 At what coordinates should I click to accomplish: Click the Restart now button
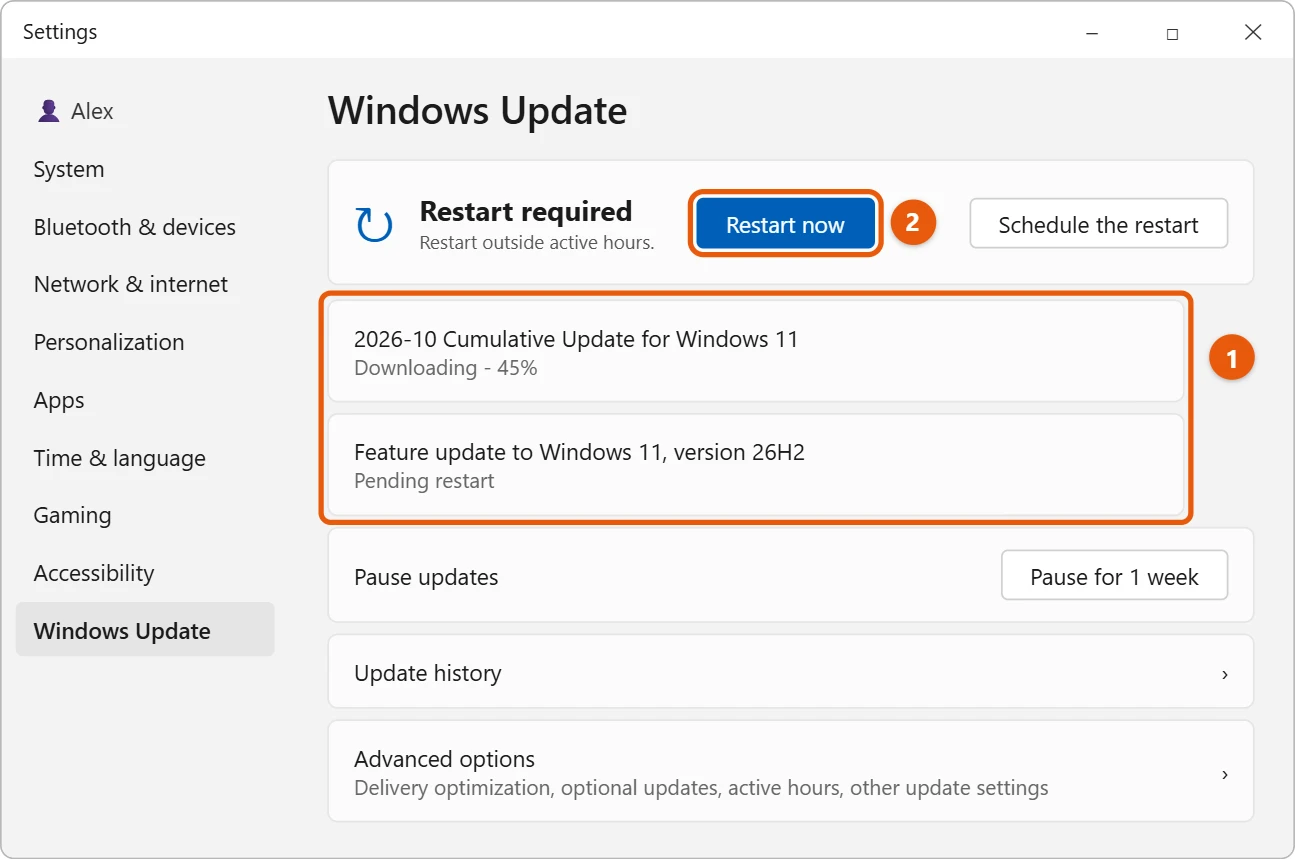(x=785, y=225)
